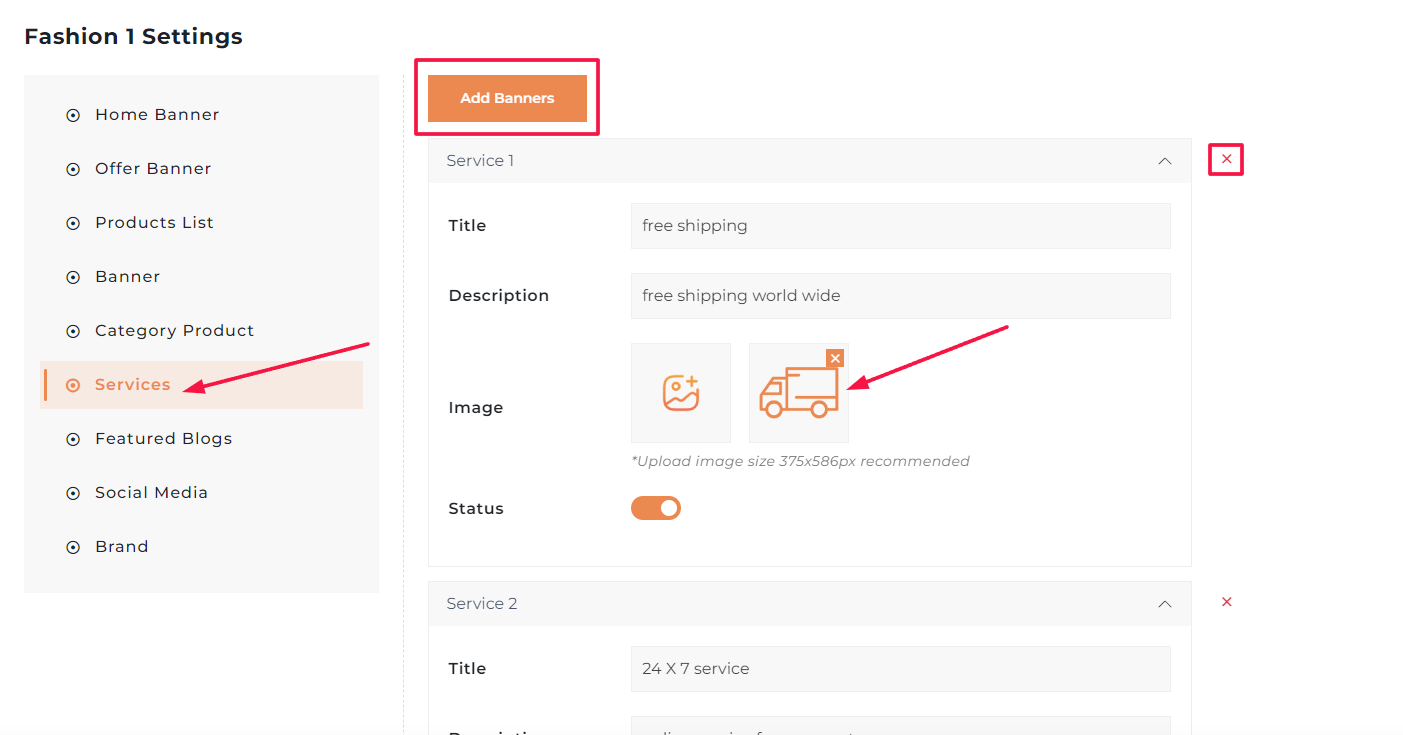Open the Featured Blogs settings section
This screenshot has width=1403, height=735.
click(x=163, y=439)
